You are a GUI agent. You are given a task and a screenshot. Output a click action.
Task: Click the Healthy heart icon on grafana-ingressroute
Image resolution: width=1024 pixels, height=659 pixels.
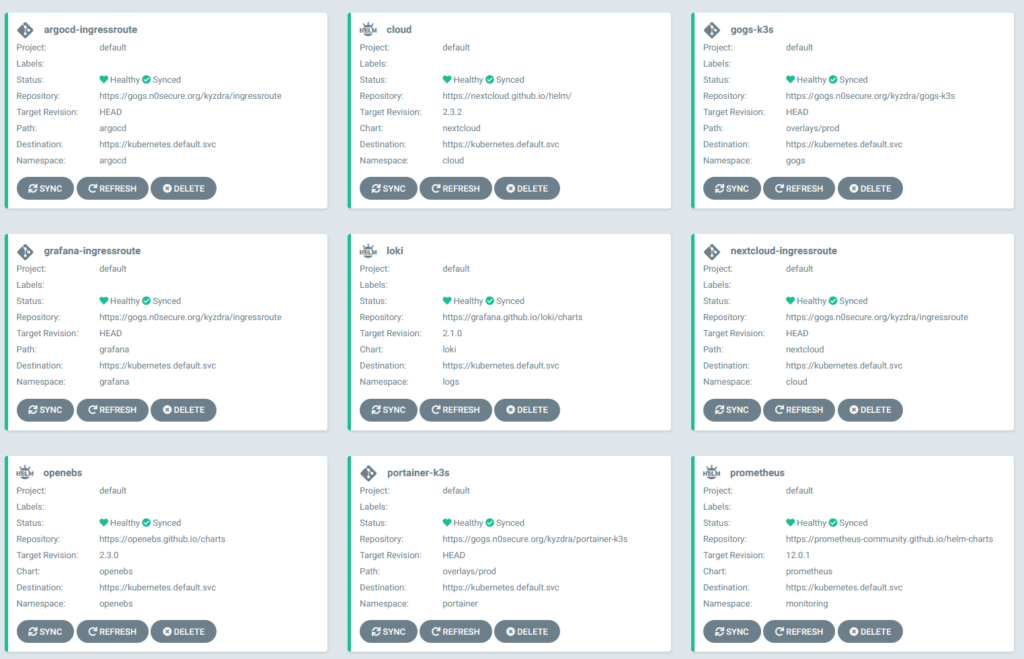click(103, 301)
